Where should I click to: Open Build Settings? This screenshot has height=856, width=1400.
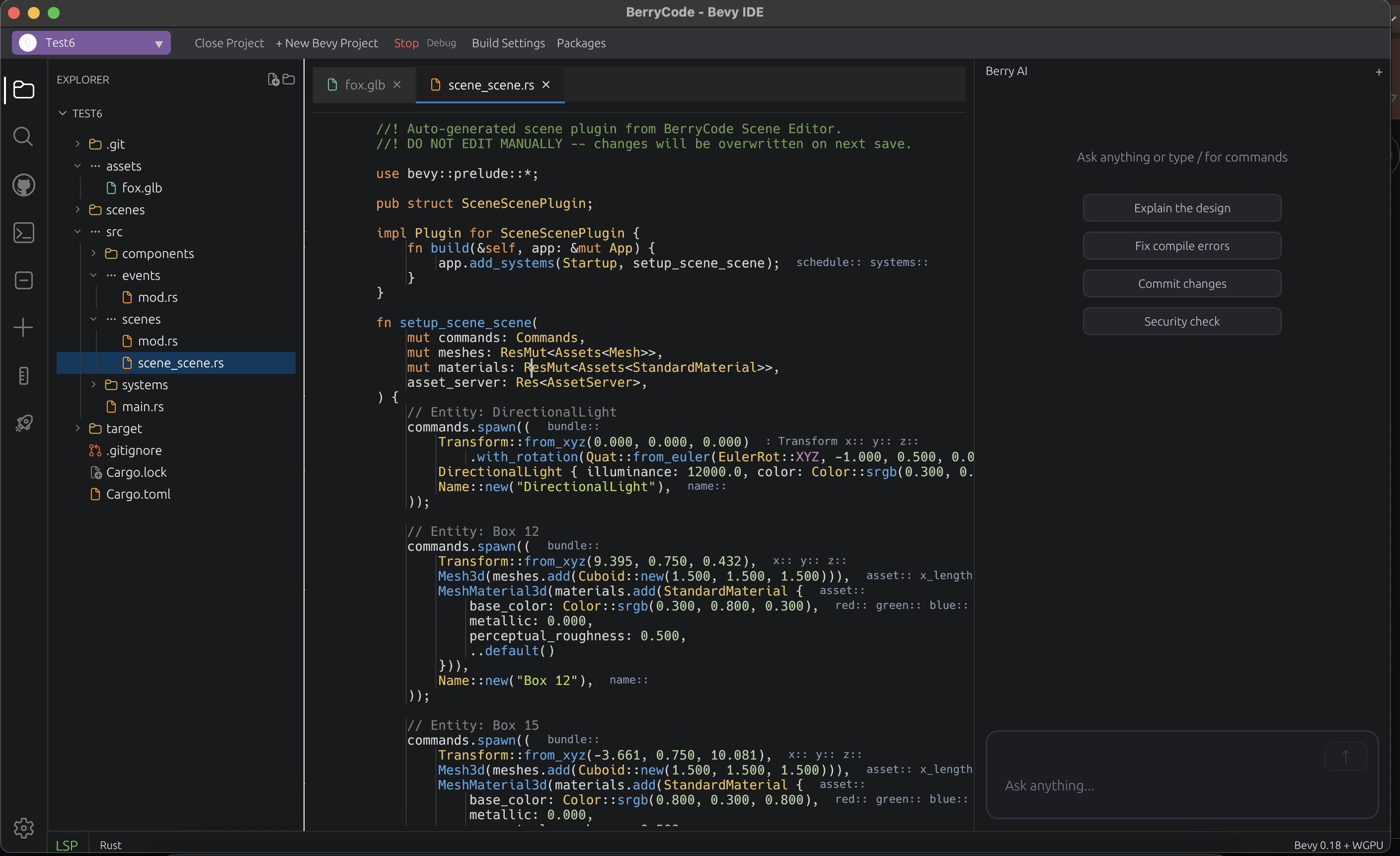point(508,43)
